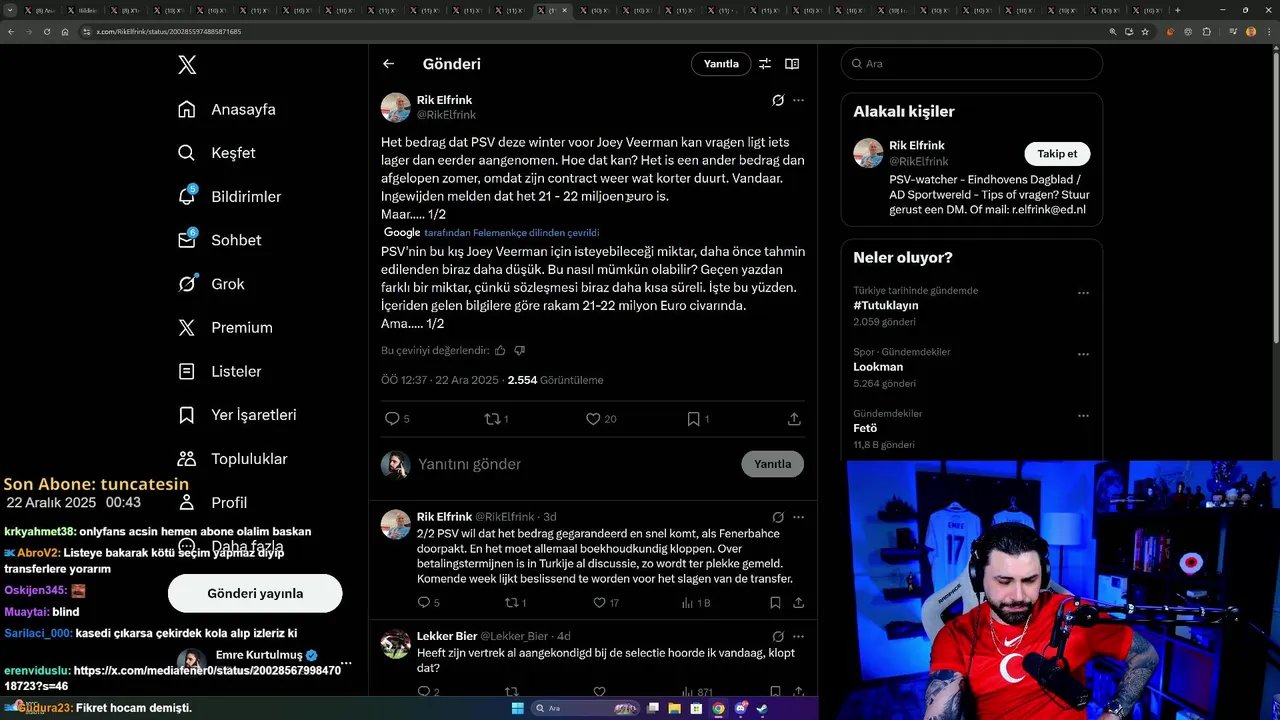Click the main post reply icon with 5

[x=397, y=419]
